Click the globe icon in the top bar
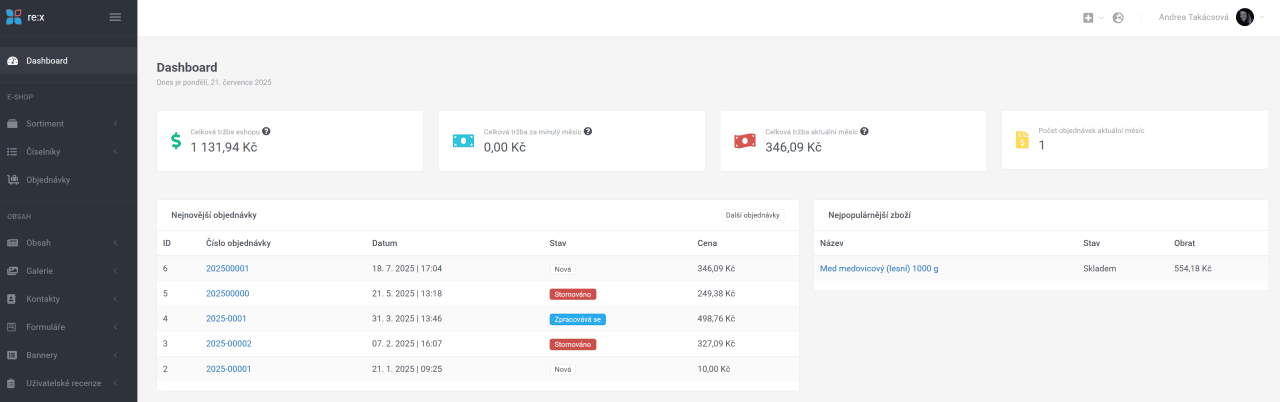The image size is (1280, 402). click(1118, 18)
